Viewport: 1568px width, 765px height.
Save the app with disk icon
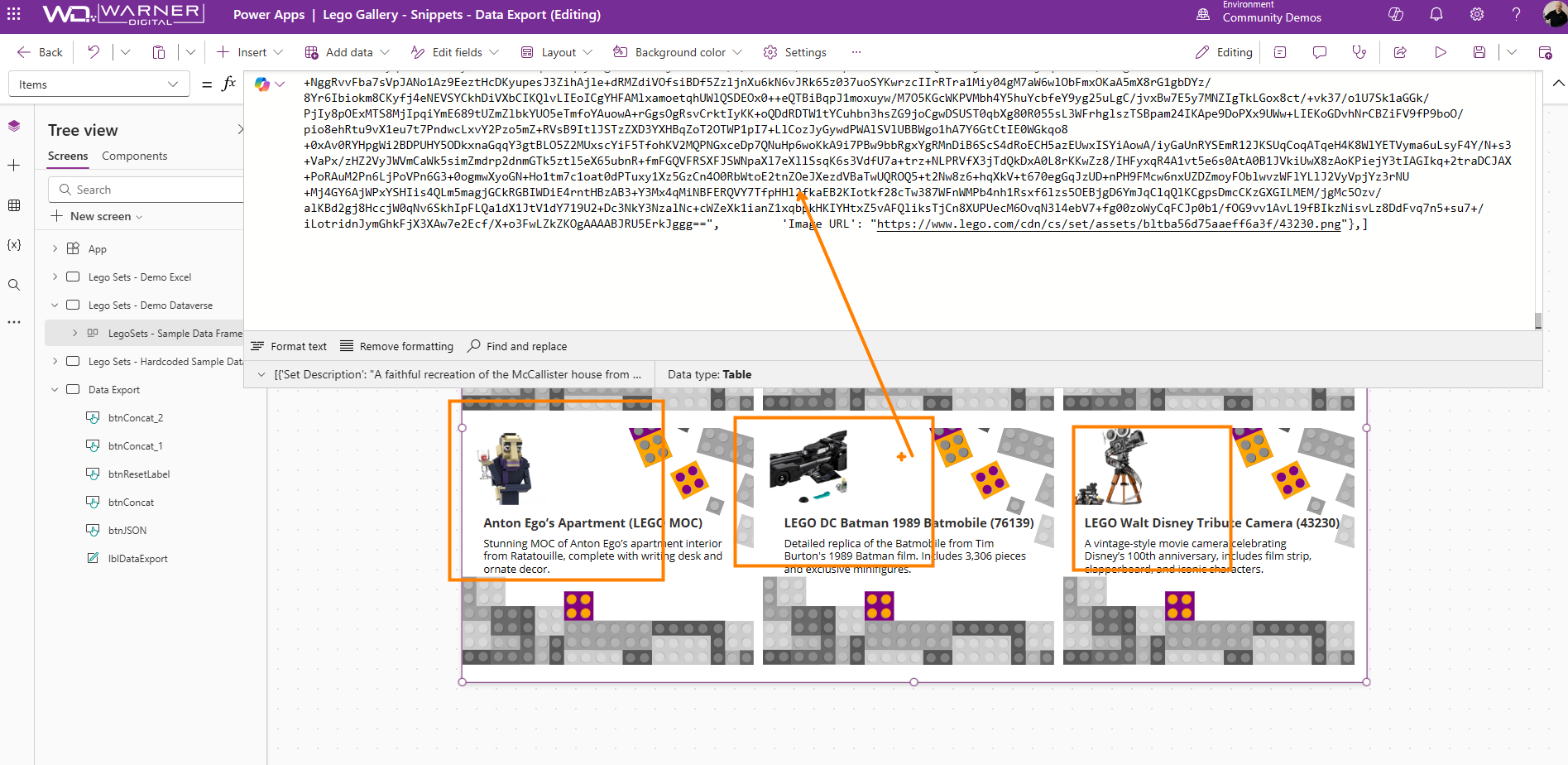(x=1479, y=52)
